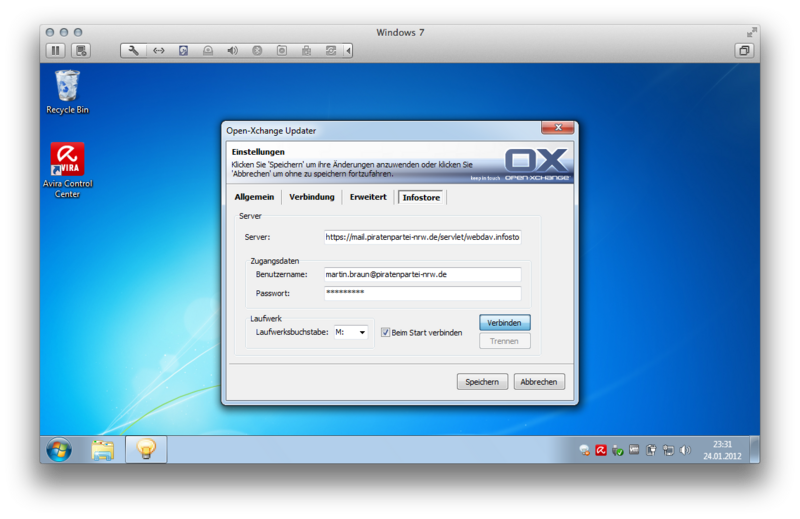Click the USB device icon in VM toolbar
Screen dimensions: 800x519
(306, 51)
